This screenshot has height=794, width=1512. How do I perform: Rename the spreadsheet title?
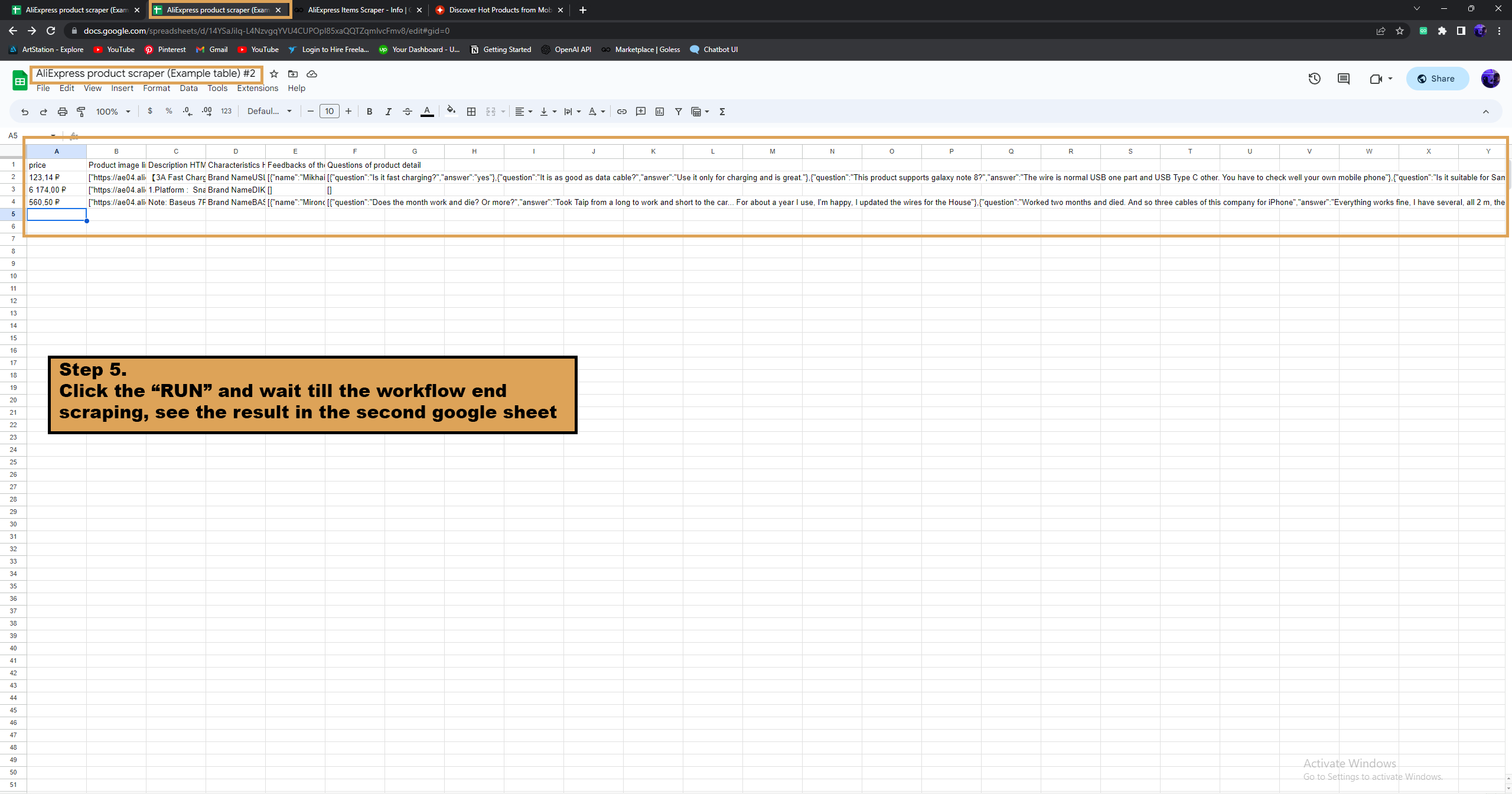tap(146, 73)
